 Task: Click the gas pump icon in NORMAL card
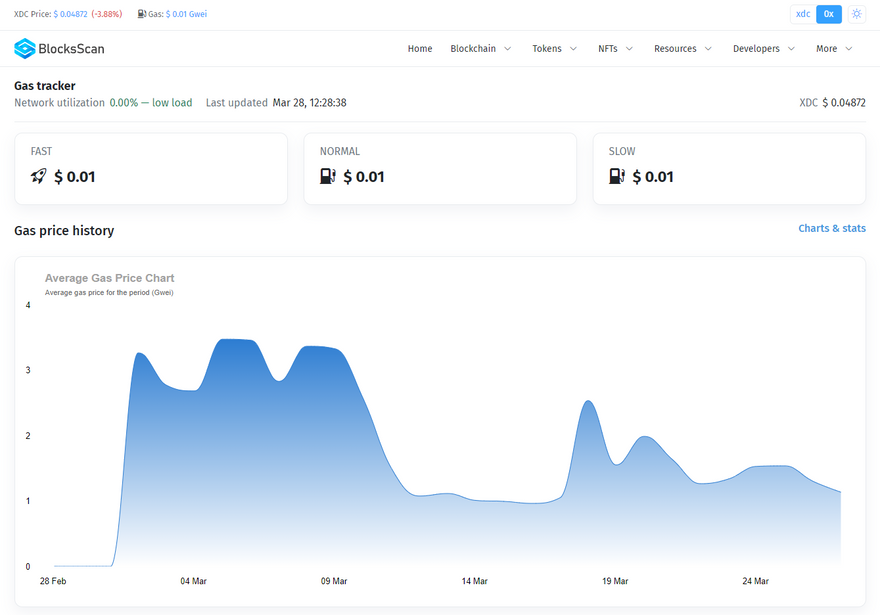[328, 176]
